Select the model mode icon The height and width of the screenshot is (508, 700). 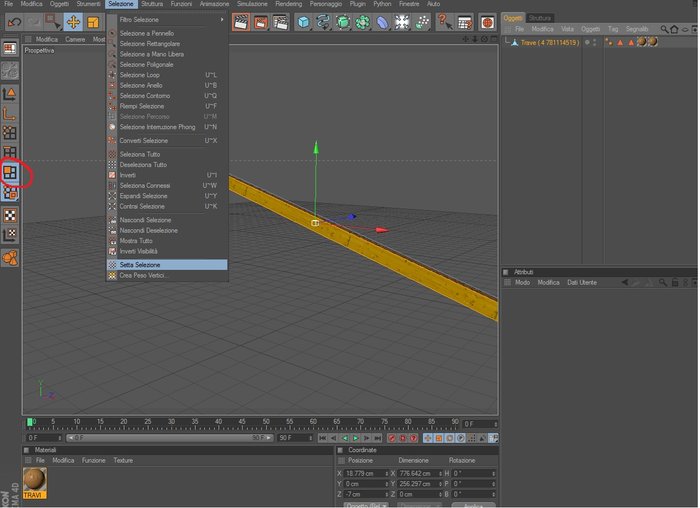[10, 93]
